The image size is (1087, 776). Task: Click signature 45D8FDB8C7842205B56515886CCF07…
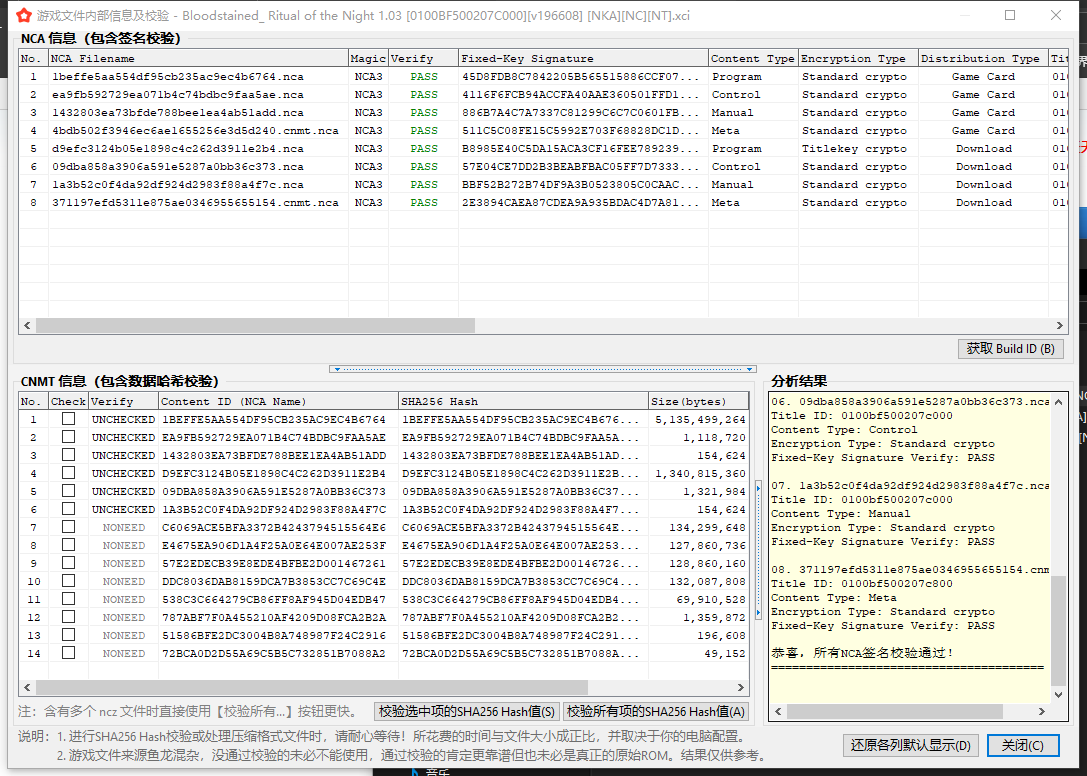pos(580,76)
